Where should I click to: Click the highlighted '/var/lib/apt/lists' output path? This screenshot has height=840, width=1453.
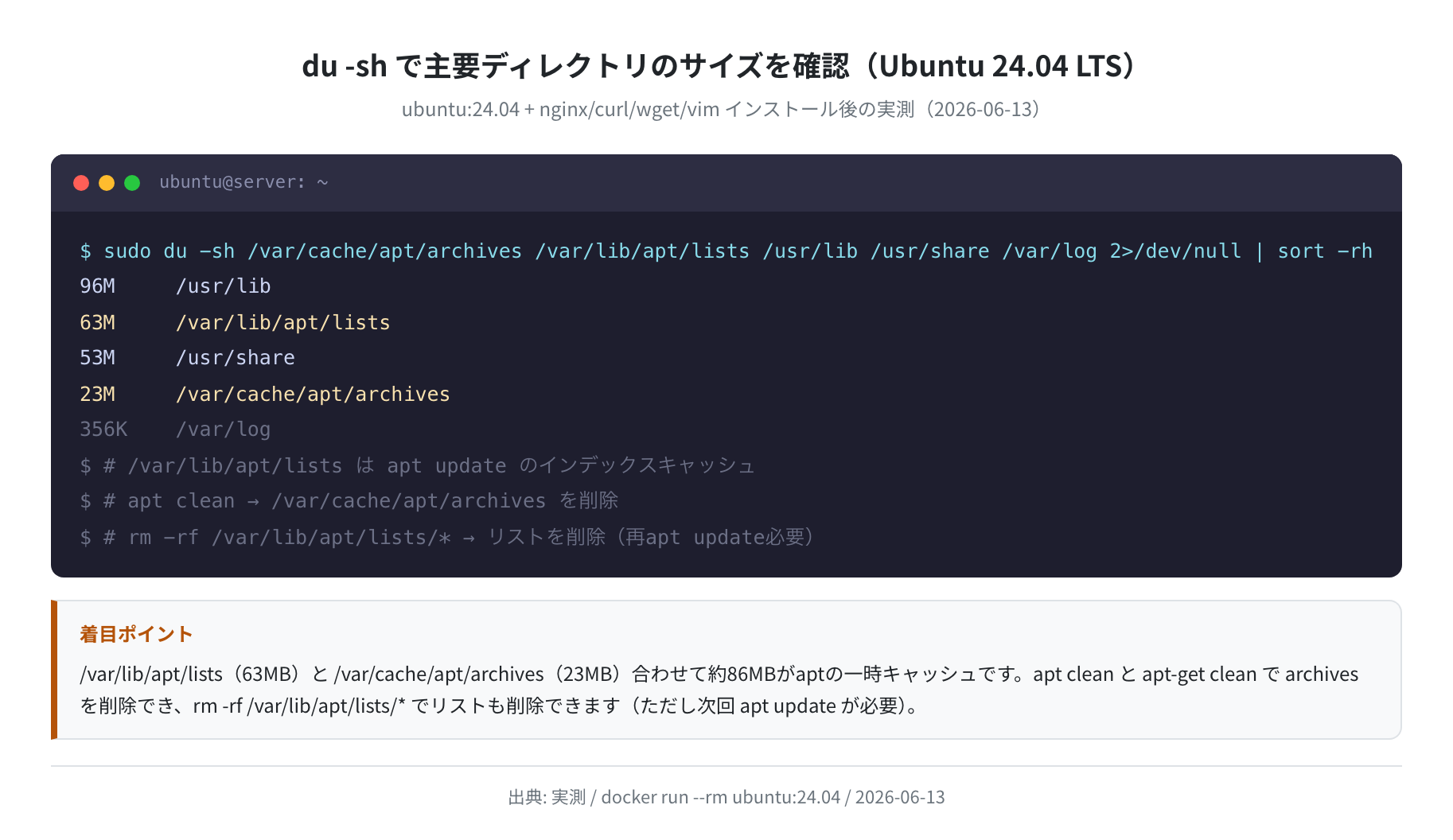tap(282, 322)
